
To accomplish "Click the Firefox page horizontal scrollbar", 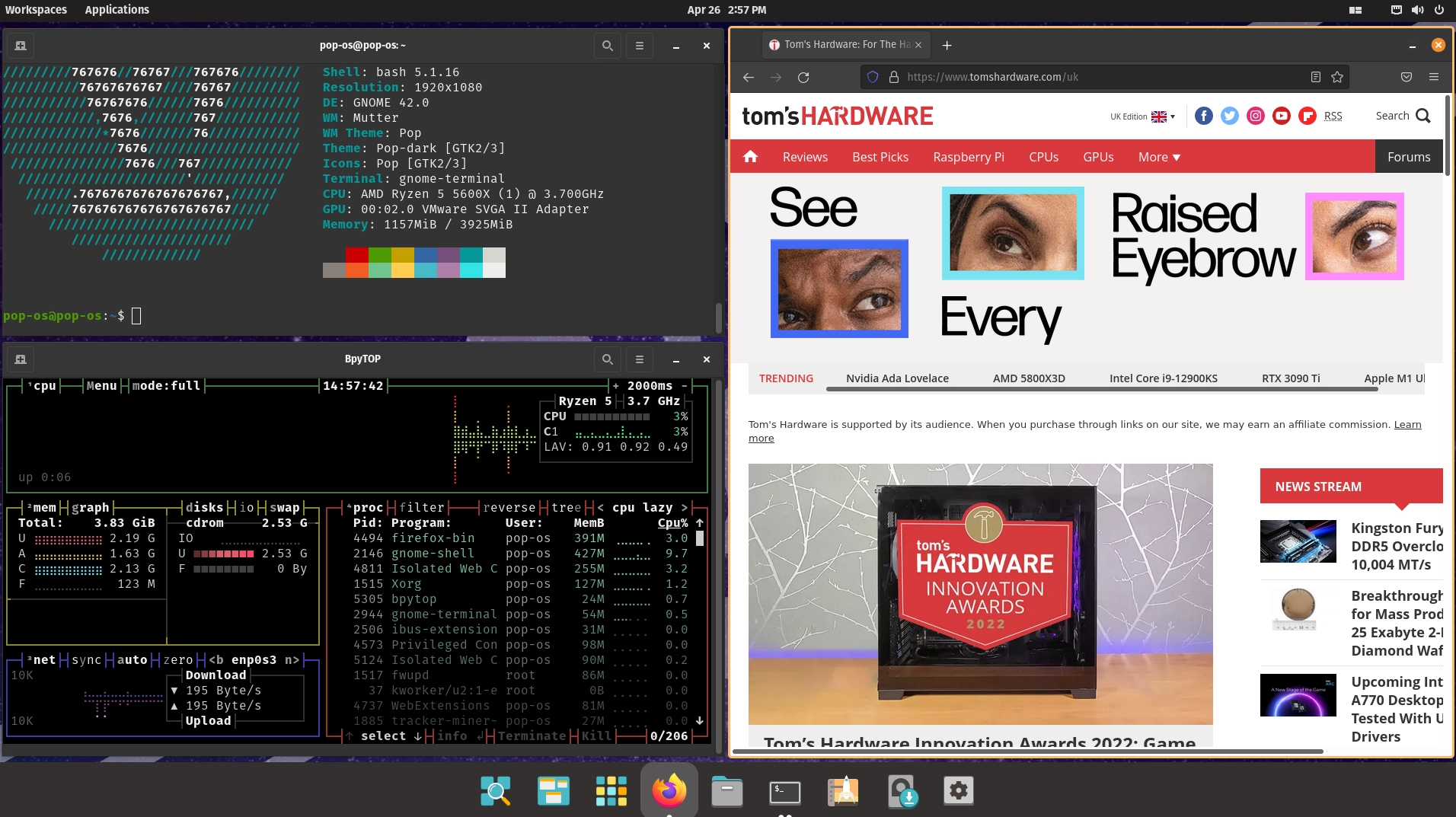I will pos(1027,752).
